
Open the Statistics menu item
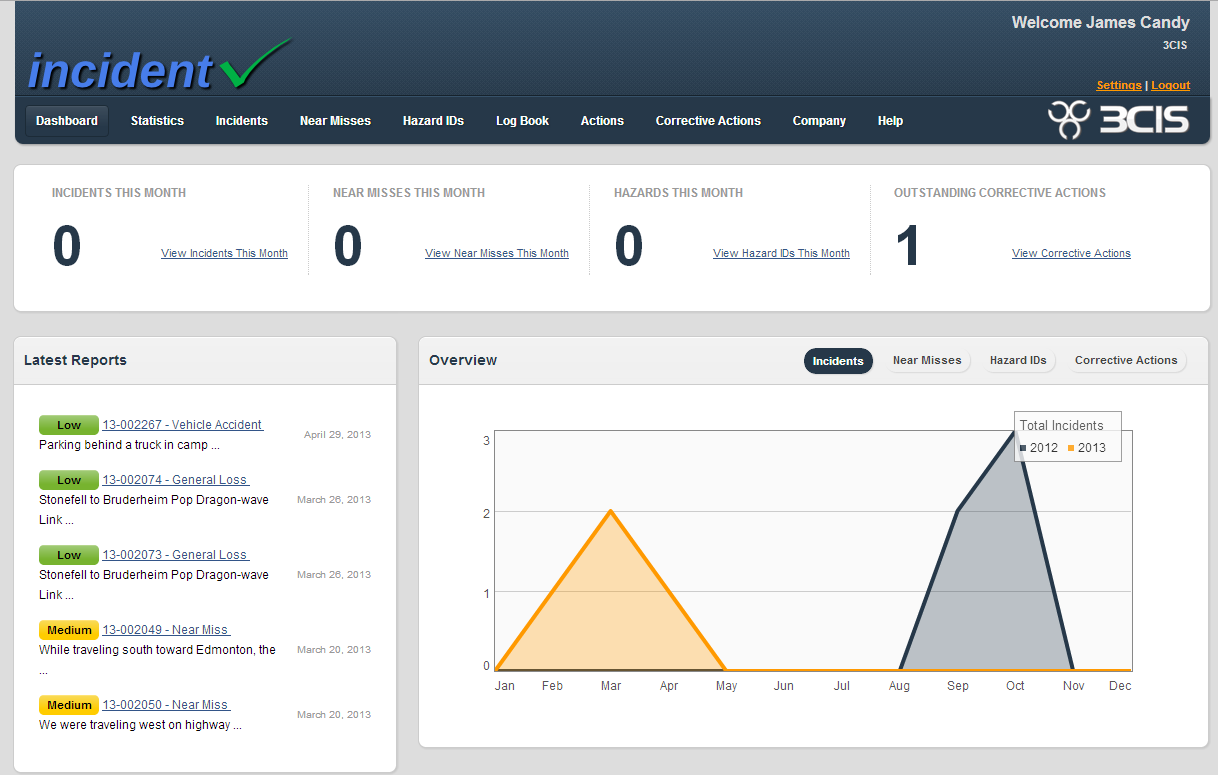(157, 121)
